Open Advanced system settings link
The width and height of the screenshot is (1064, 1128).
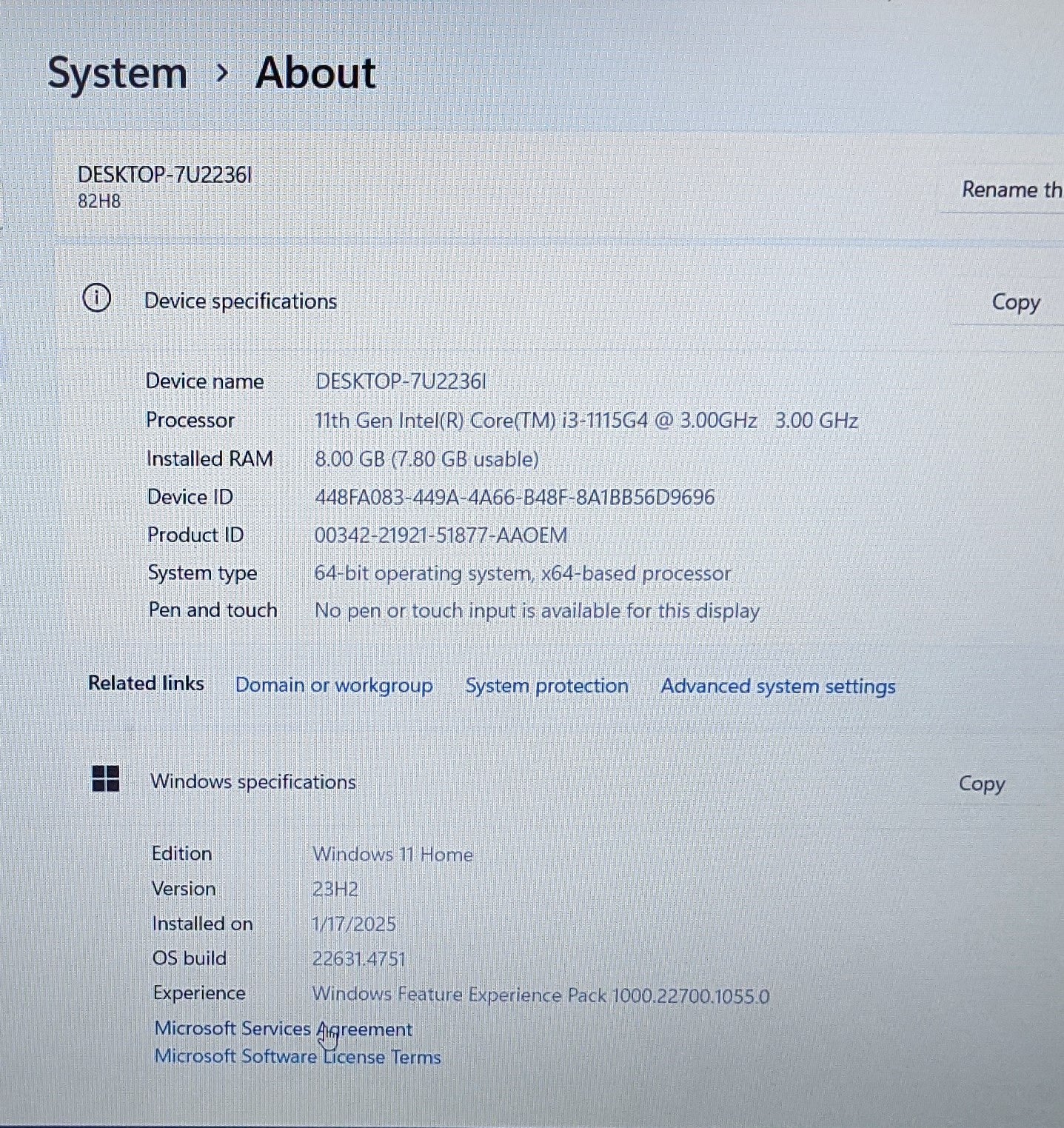tap(778, 687)
